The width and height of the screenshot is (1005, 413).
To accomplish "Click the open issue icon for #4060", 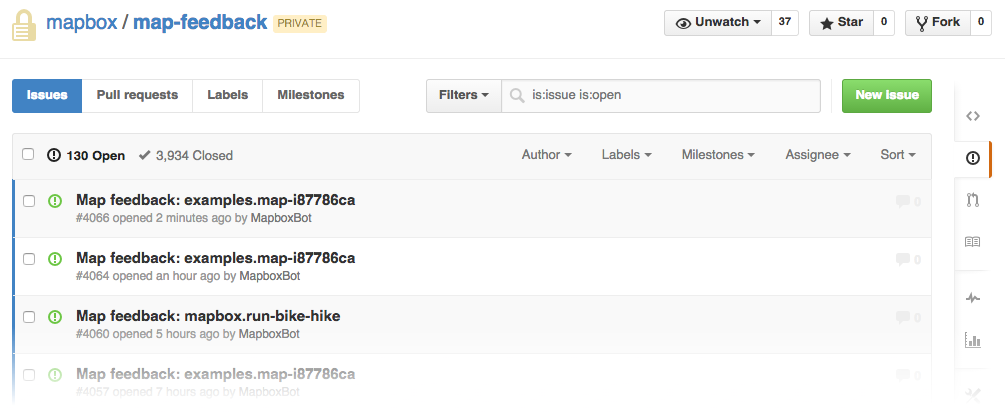I will [55, 316].
